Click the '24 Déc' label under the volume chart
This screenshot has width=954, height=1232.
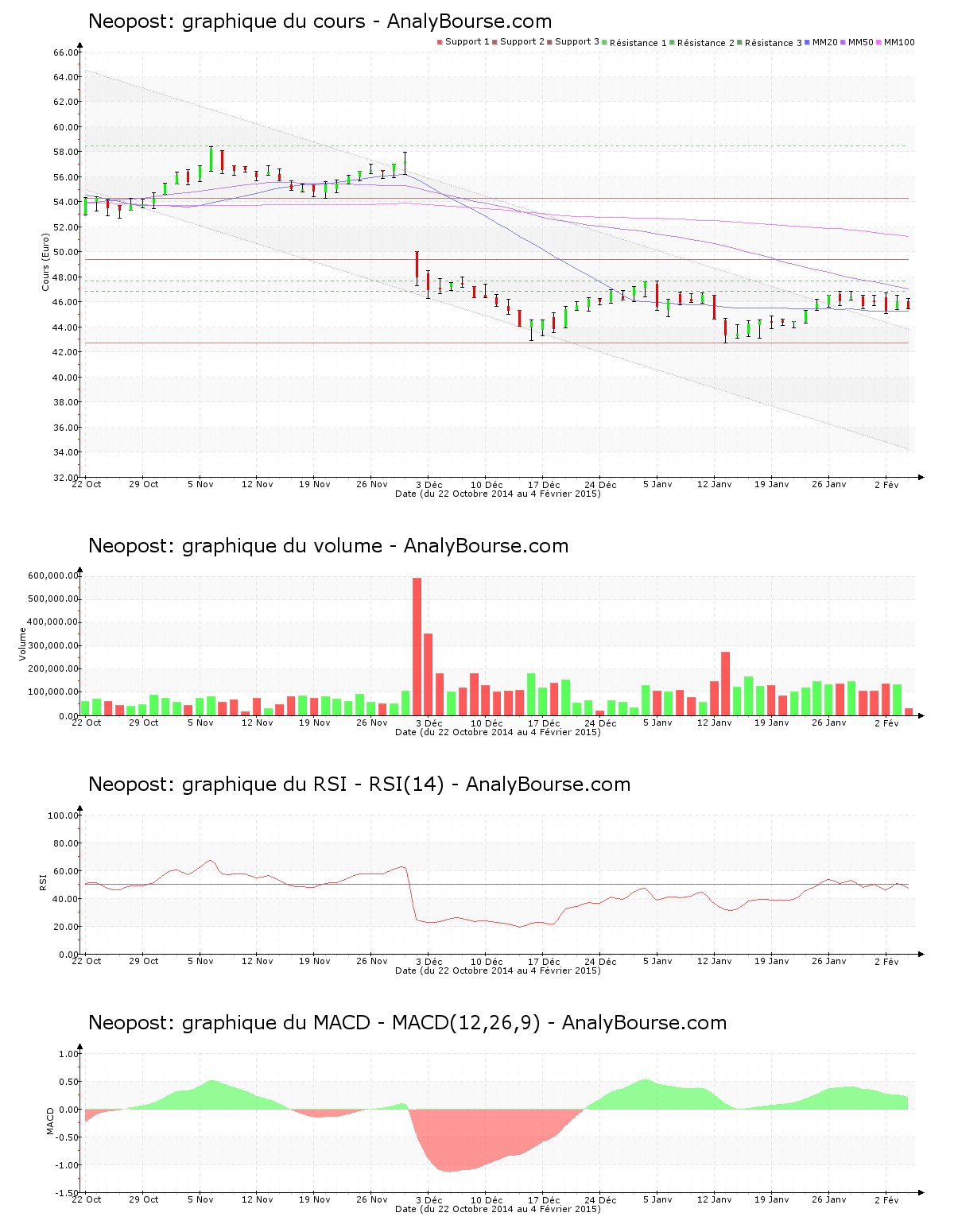point(600,723)
